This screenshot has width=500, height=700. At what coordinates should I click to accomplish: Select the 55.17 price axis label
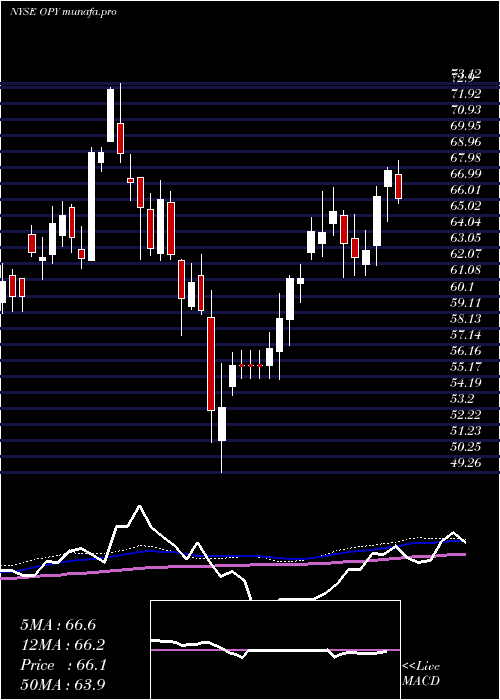click(x=466, y=367)
